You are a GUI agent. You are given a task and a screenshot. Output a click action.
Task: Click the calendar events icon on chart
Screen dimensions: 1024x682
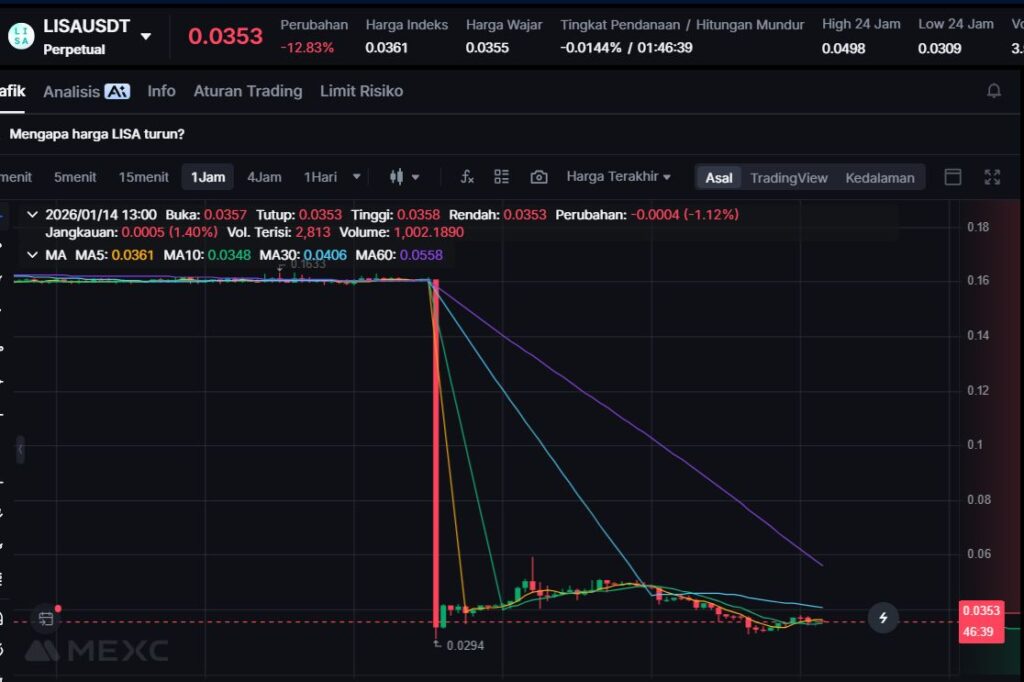pos(46,619)
